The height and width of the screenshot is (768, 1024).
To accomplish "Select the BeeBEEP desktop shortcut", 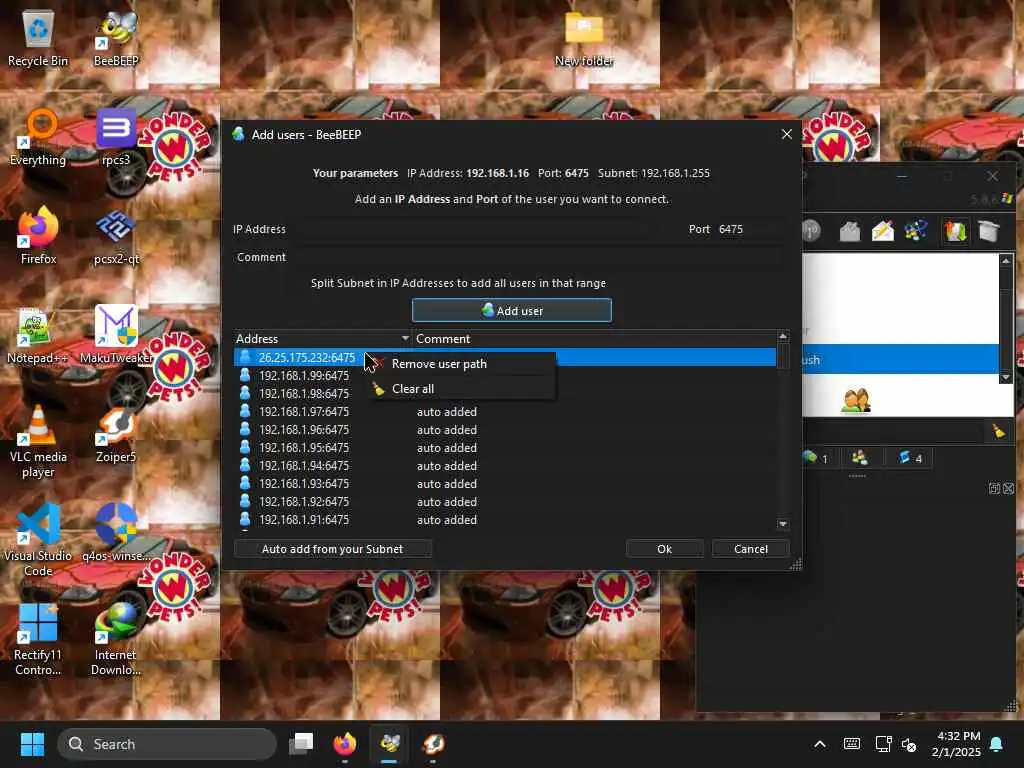I will point(116,38).
